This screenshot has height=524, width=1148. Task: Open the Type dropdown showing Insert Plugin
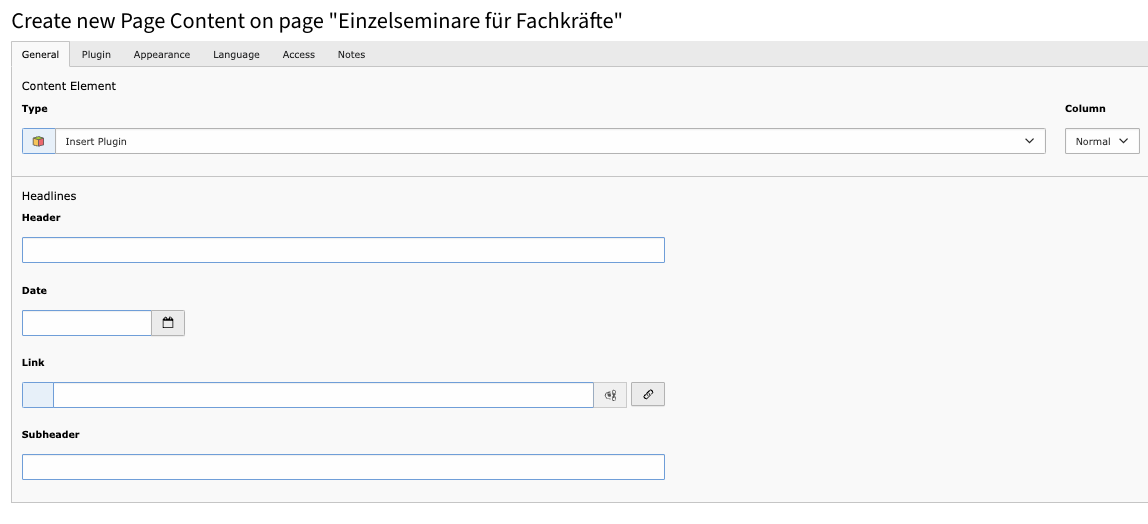tap(549, 141)
